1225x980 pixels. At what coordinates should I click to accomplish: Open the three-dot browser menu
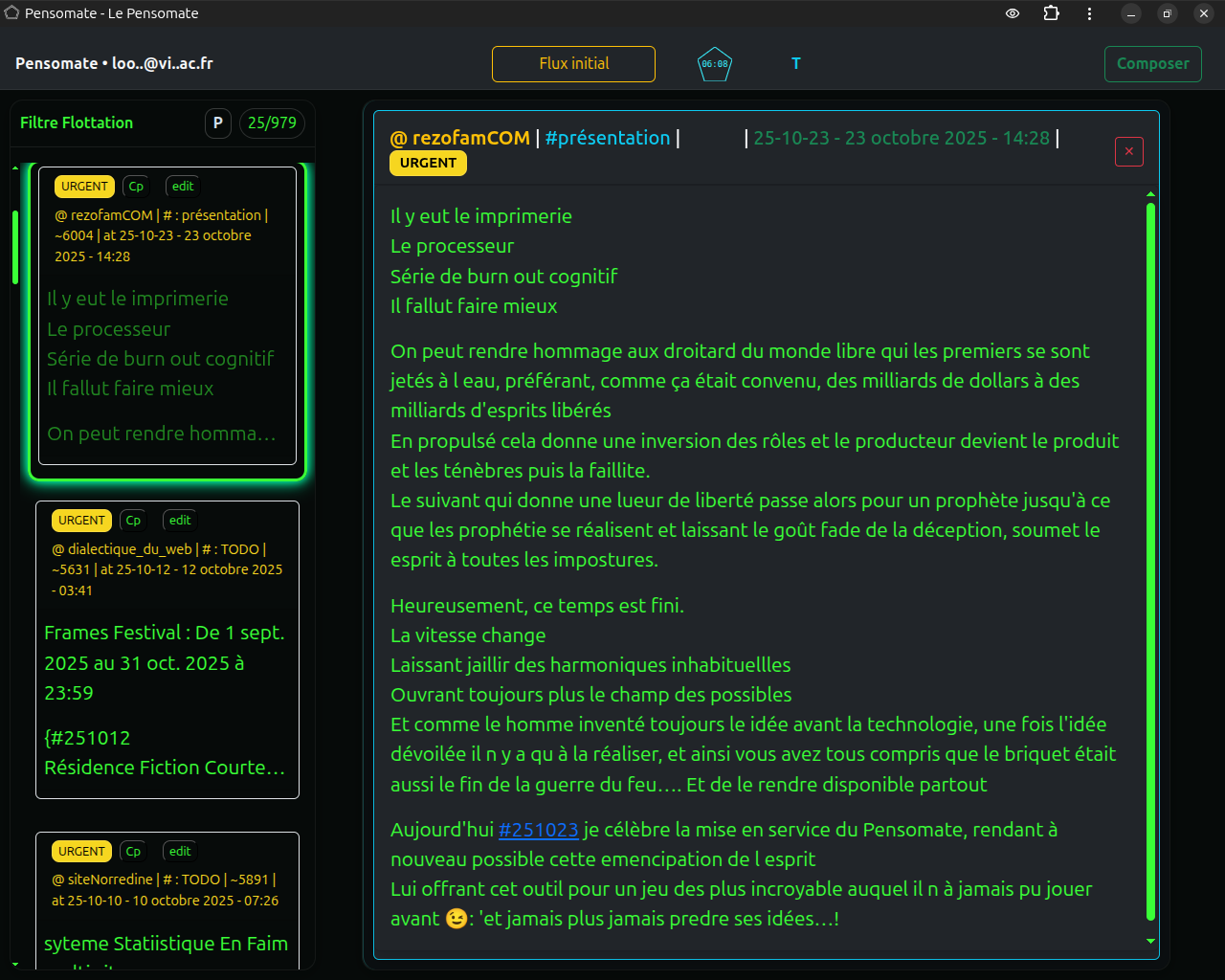(x=1089, y=13)
